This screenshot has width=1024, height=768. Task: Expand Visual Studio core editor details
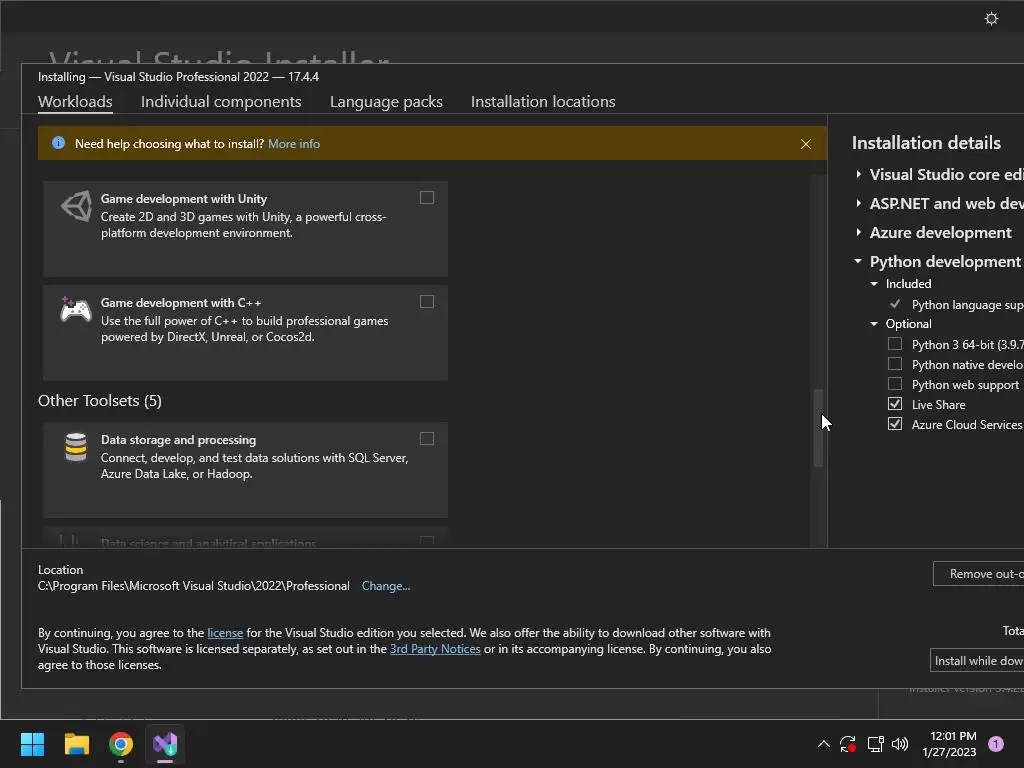click(858, 174)
